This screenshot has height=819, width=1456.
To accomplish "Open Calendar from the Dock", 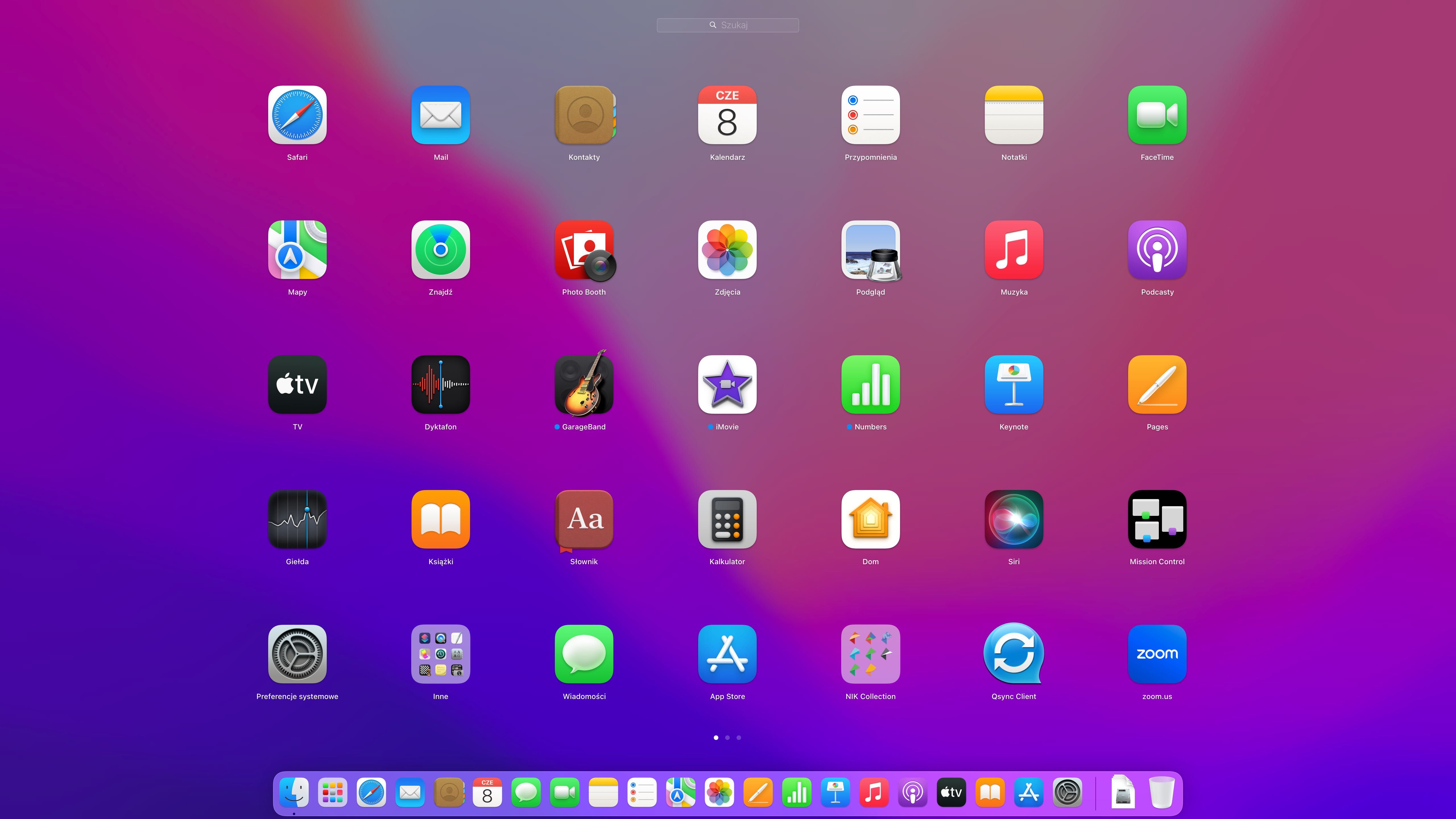I will [487, 793].
